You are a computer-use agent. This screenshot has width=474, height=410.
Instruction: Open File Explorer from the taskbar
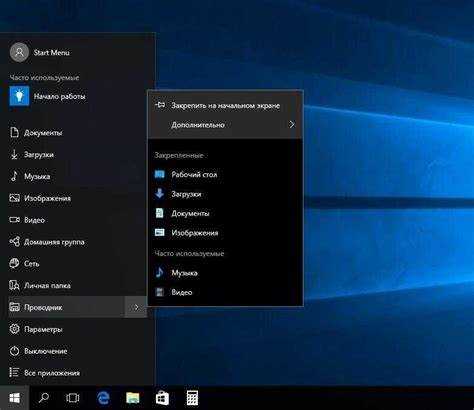click(x=133, y=398)
